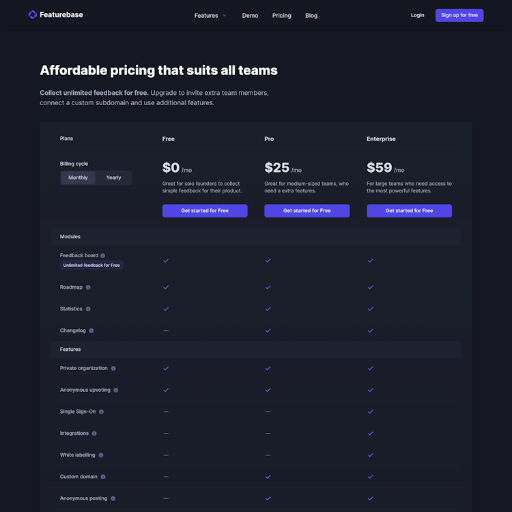The width and height of the screenshot is (512, 512).
Task: Click the Billing cycle label
Action: (x=74, y=164)
